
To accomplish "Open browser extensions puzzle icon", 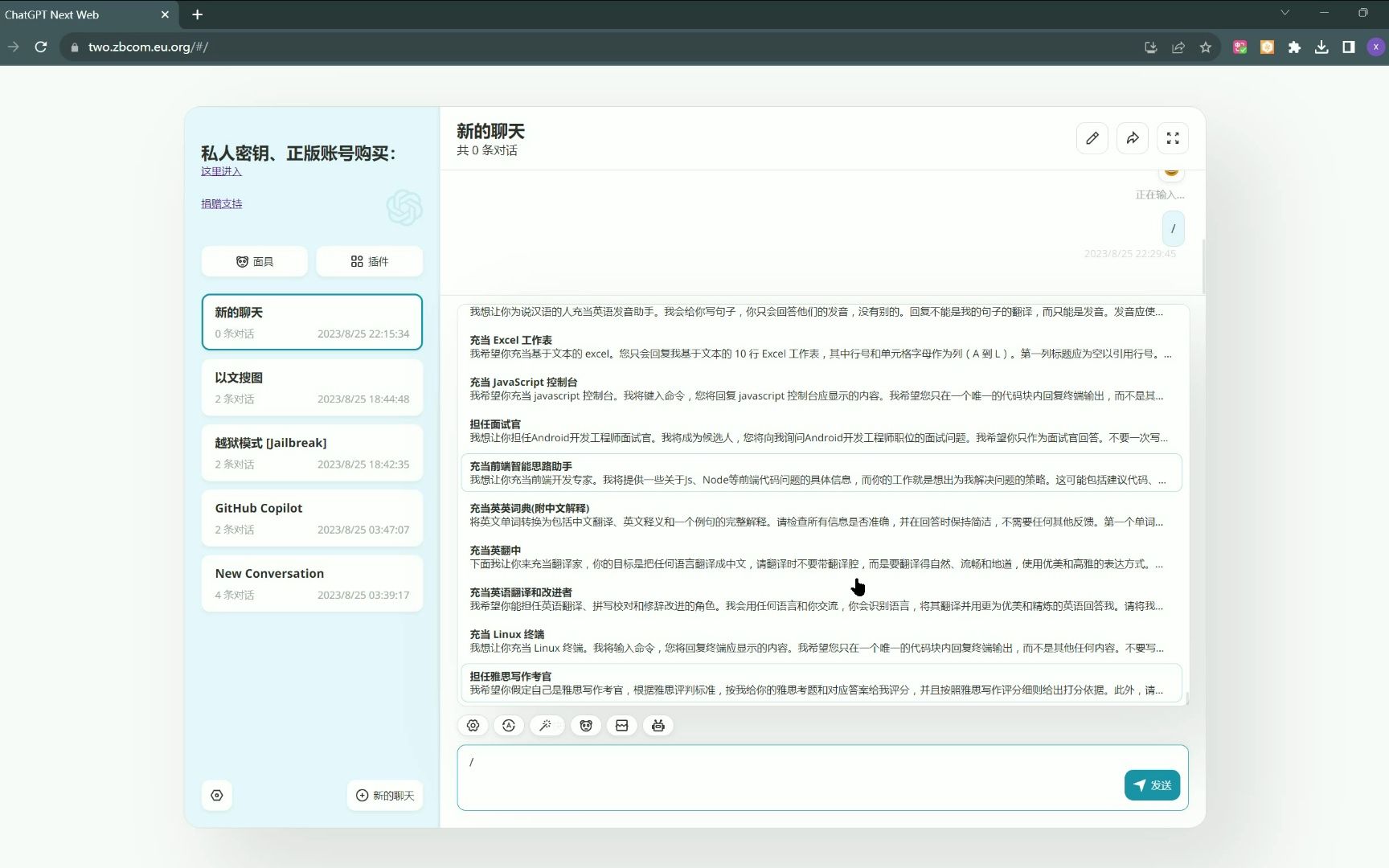I will point(1294,47).
